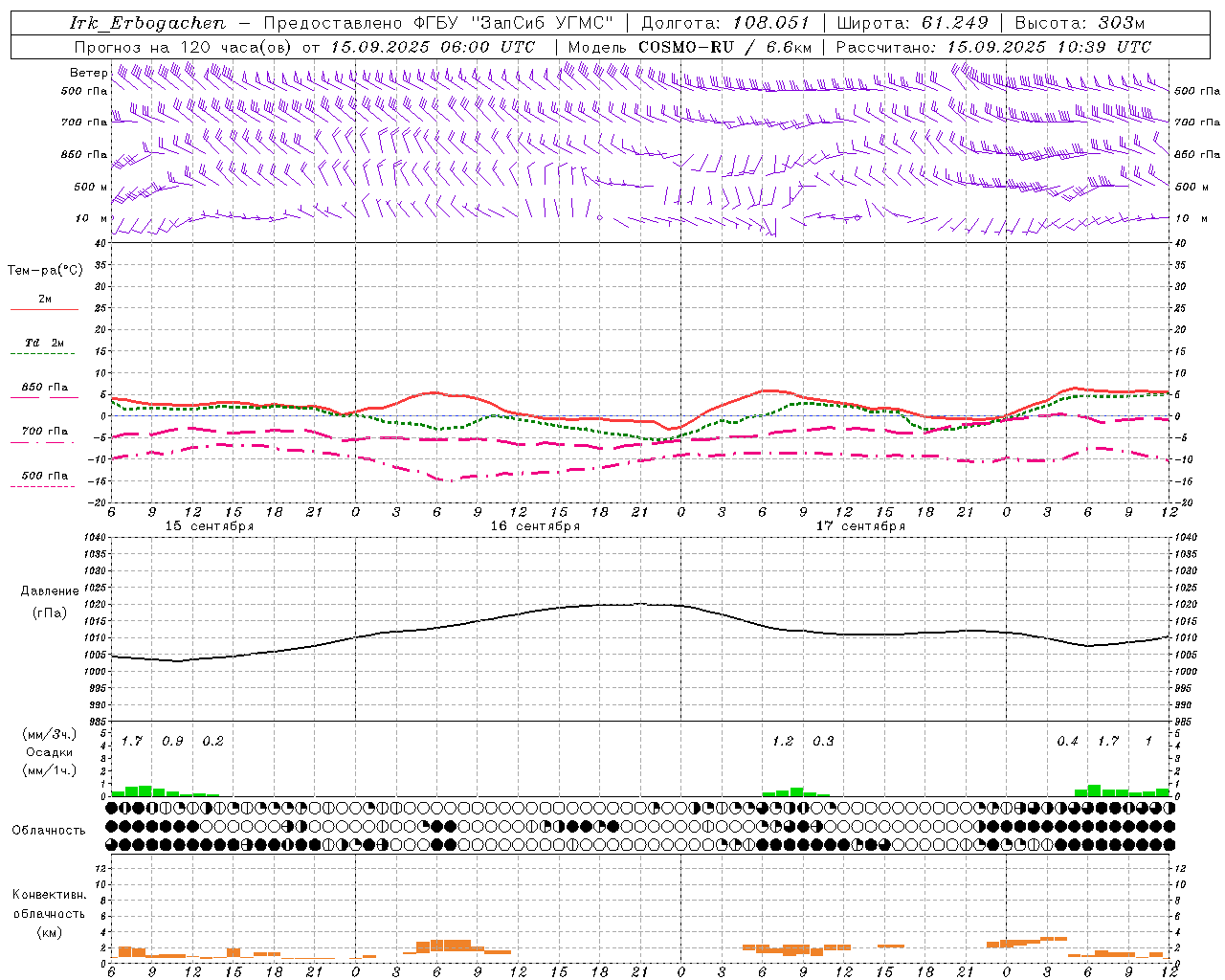Click the 0.9 three-hour precipitation value

click(x=172, y=742)
